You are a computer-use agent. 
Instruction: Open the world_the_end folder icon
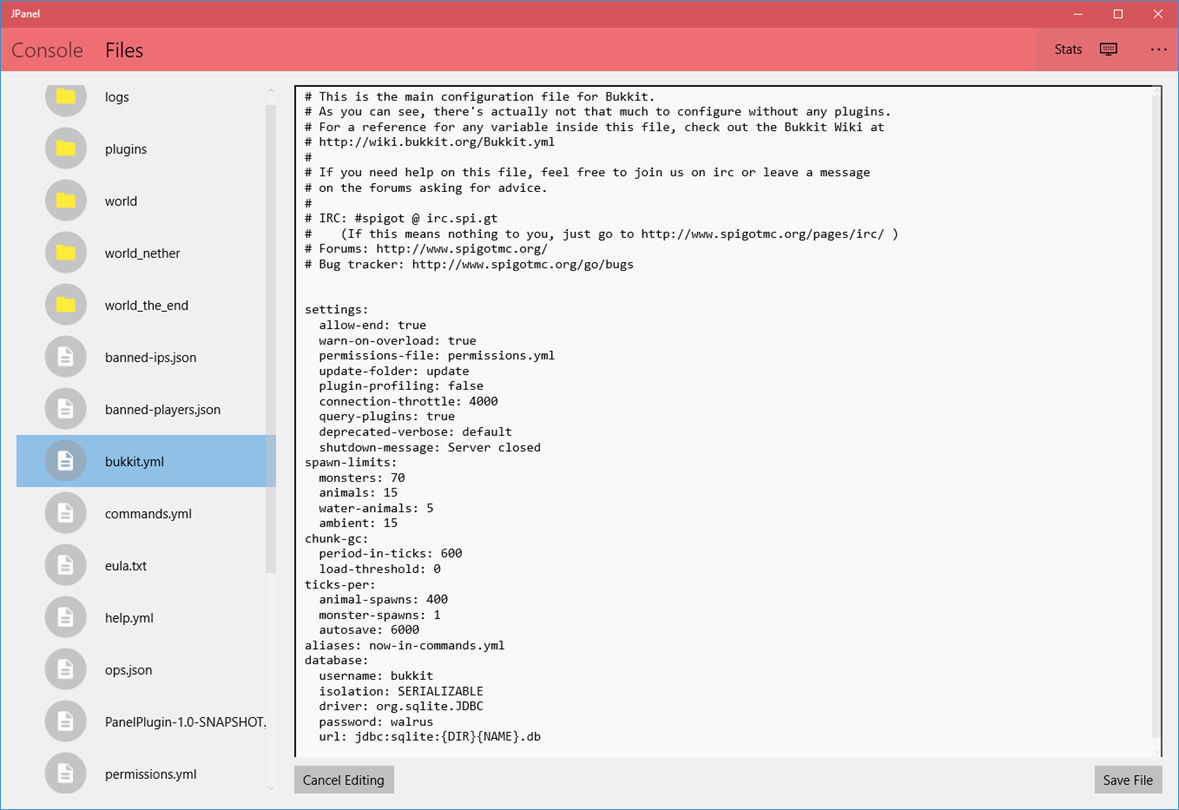66,305
